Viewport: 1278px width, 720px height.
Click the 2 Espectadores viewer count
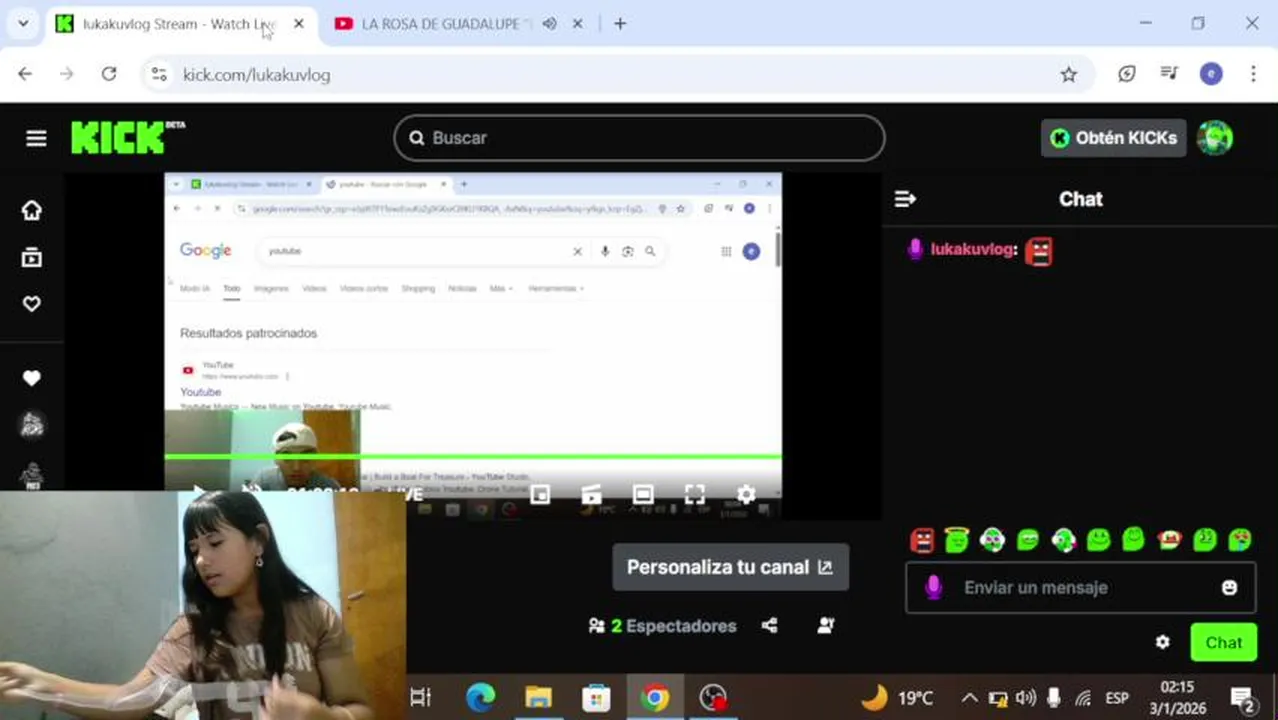tap(662, 626)
